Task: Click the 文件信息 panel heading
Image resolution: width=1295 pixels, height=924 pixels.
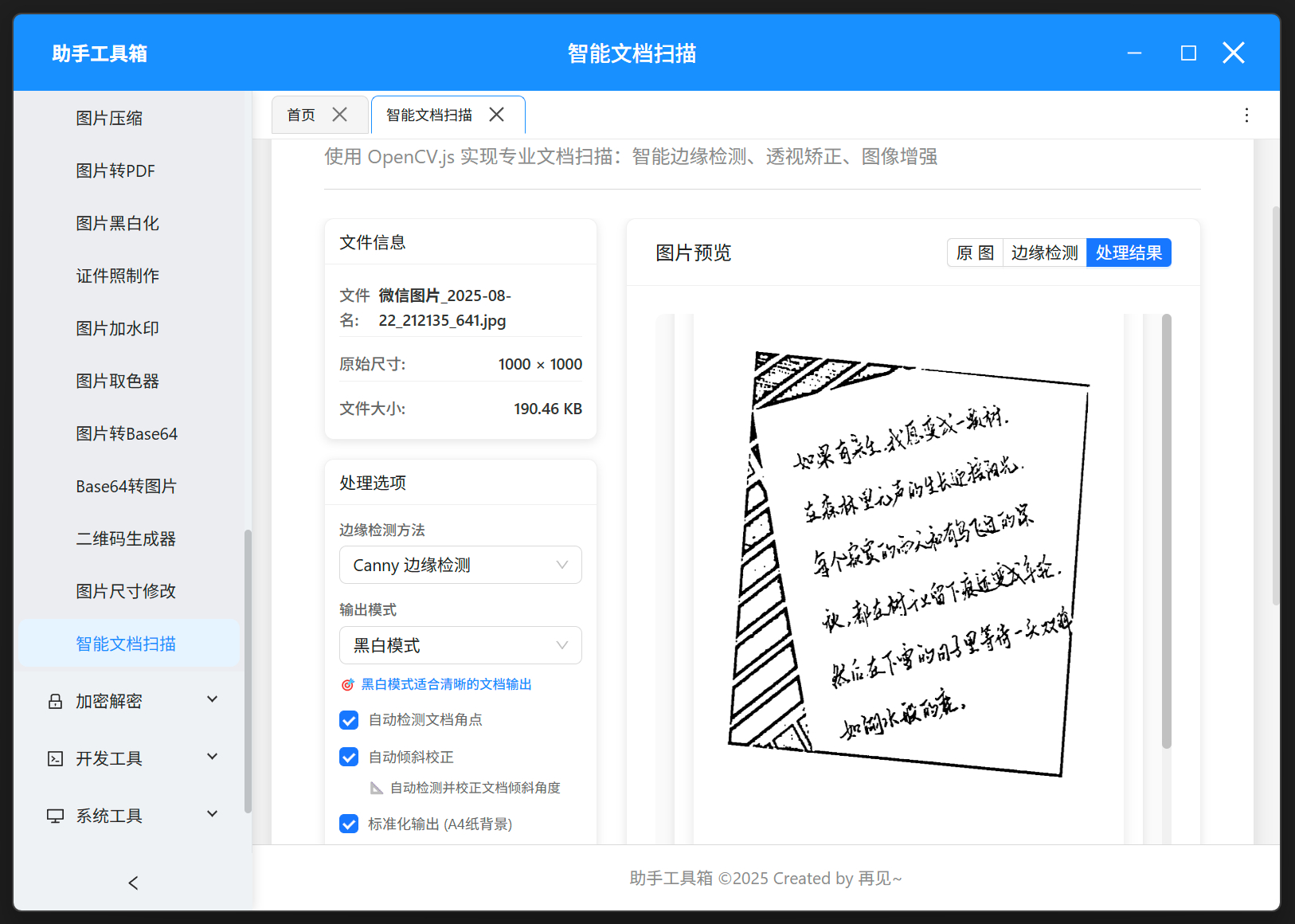Action: [x=373, y=242]
